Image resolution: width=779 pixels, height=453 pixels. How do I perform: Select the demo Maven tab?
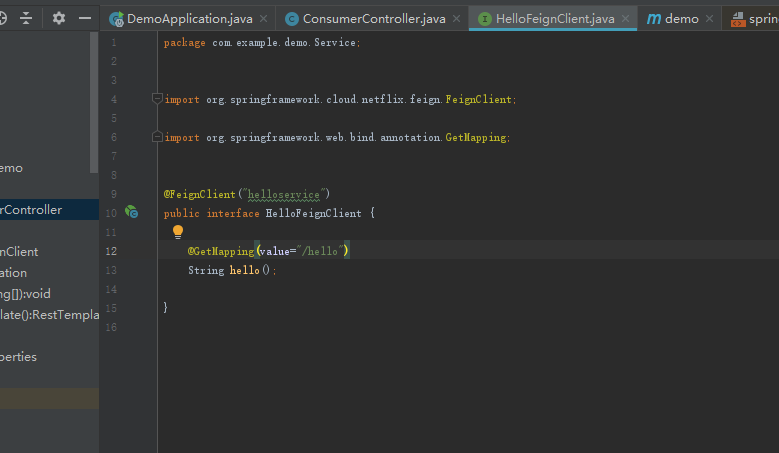click(681, 19)
